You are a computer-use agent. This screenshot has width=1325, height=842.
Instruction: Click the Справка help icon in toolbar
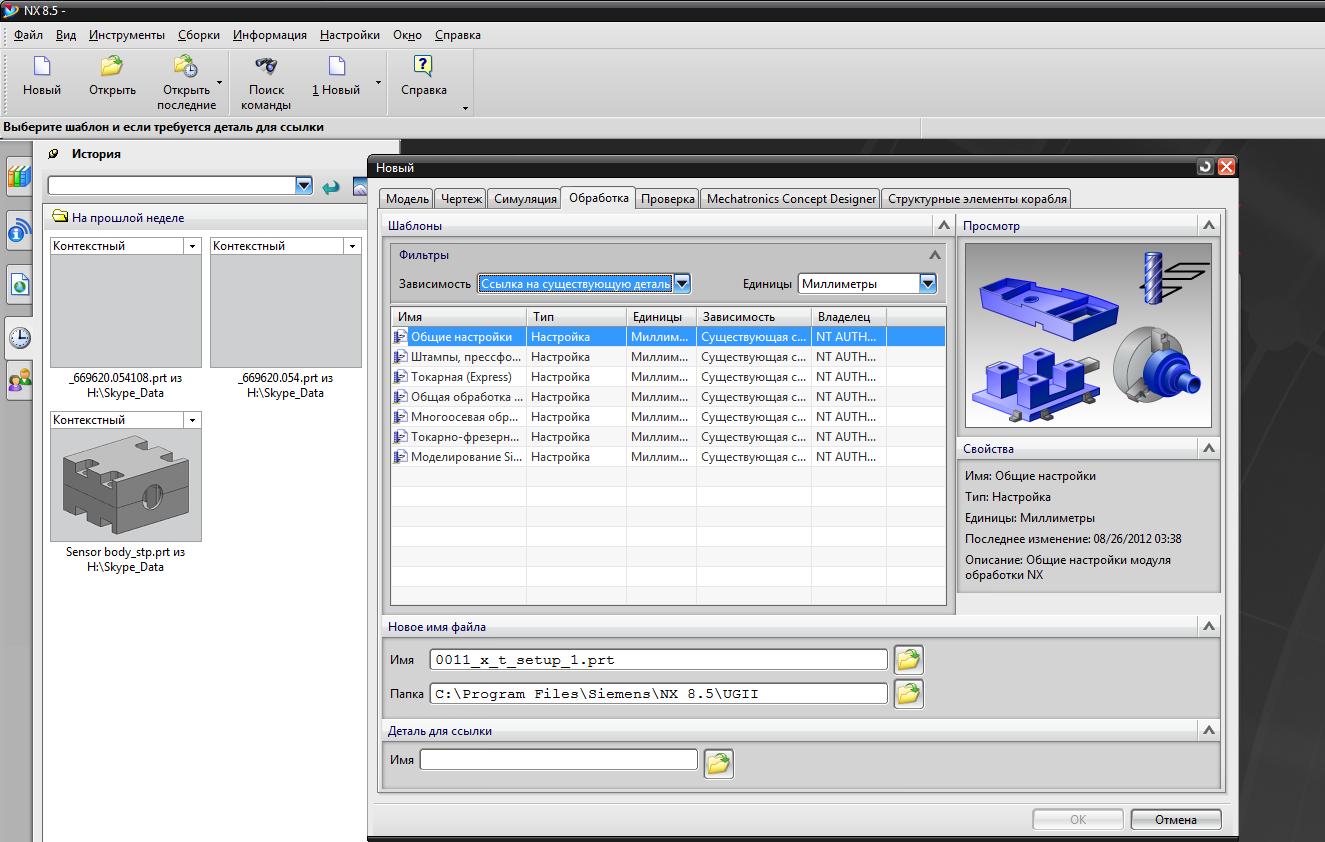click(x=423, y=68)
